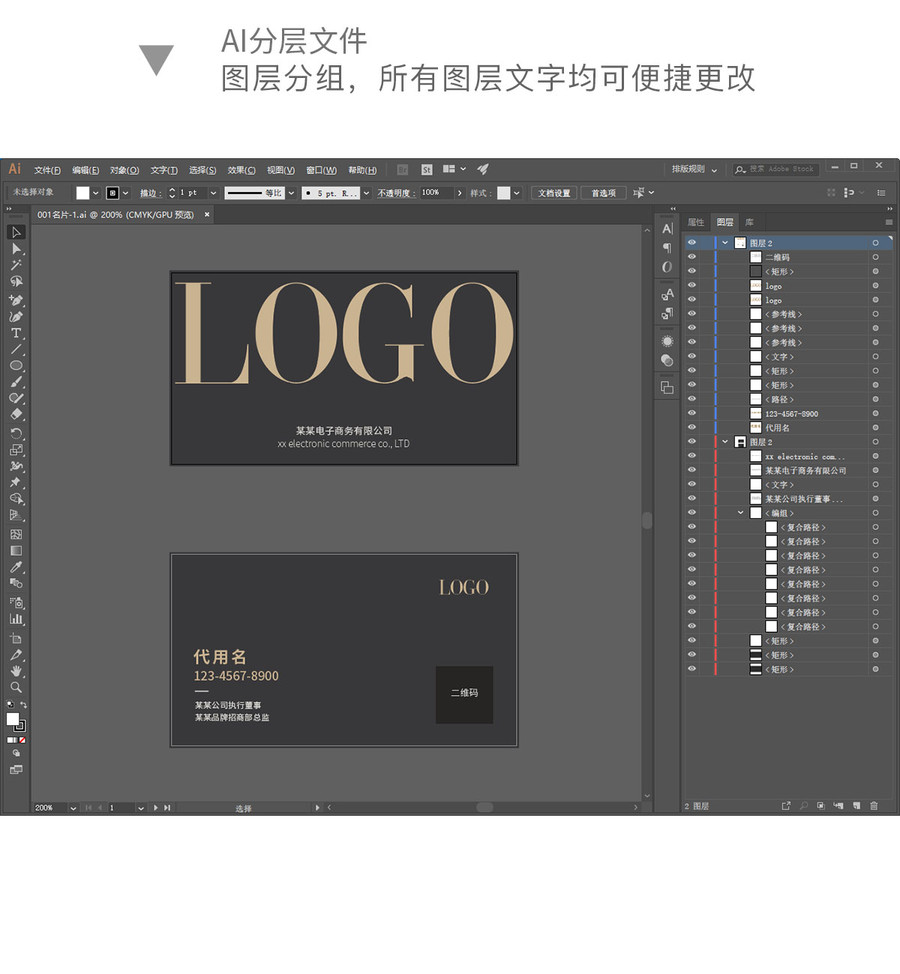This screenshot has width=900, height=974.
Task: Select the Pen tool
Action: click(16, 301)
